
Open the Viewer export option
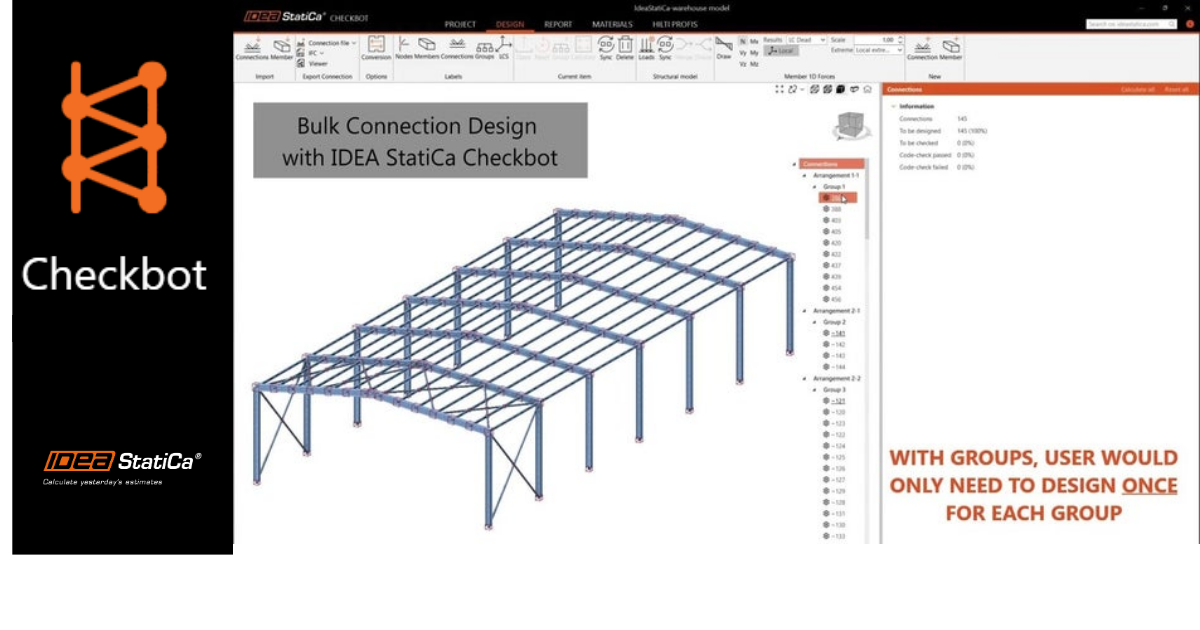(x=311, y=63)
